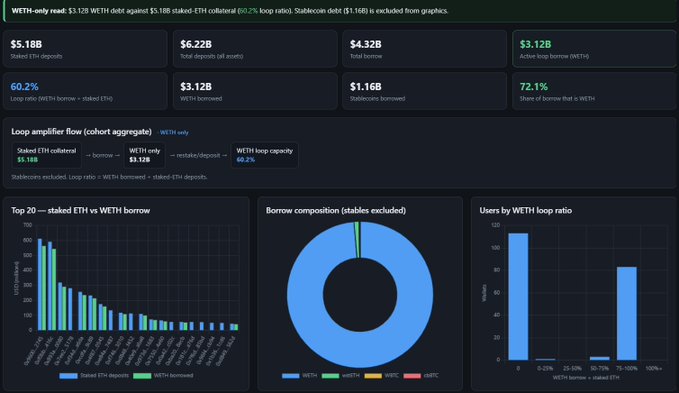
Task: Click the 'Loop amplifier flow (cohort aggregate)' heading
Action: coord(81,132)
